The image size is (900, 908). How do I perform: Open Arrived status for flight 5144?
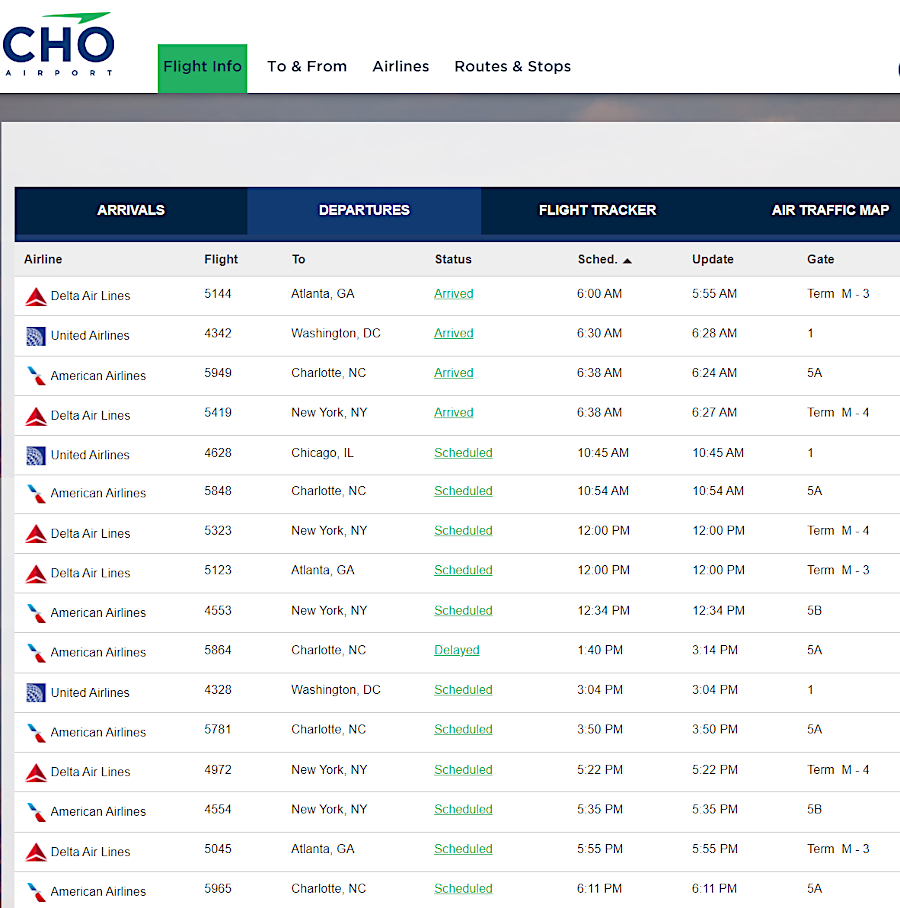click(453, 294)
